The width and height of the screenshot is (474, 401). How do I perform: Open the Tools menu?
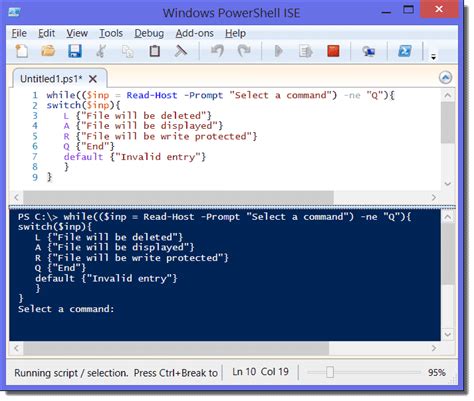[x=111, y=33]
